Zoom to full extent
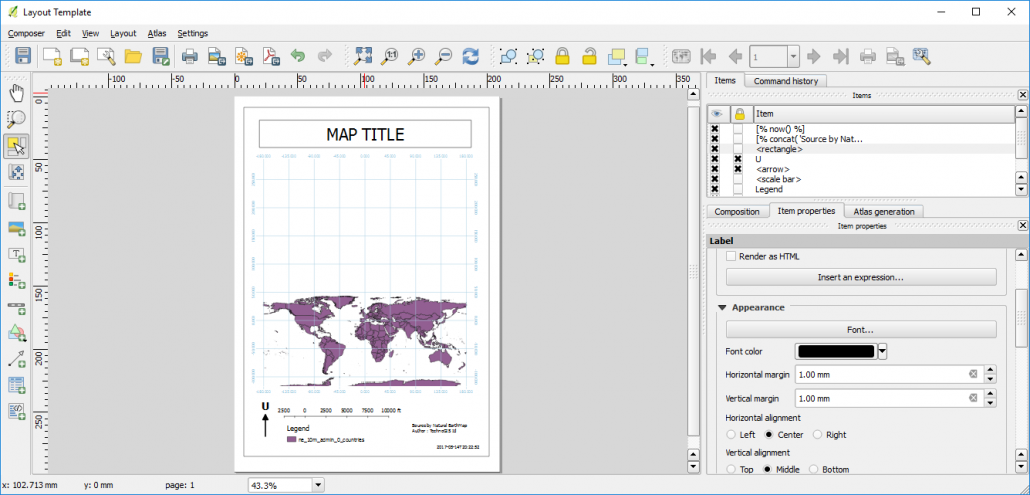 [x=363, y=56]
